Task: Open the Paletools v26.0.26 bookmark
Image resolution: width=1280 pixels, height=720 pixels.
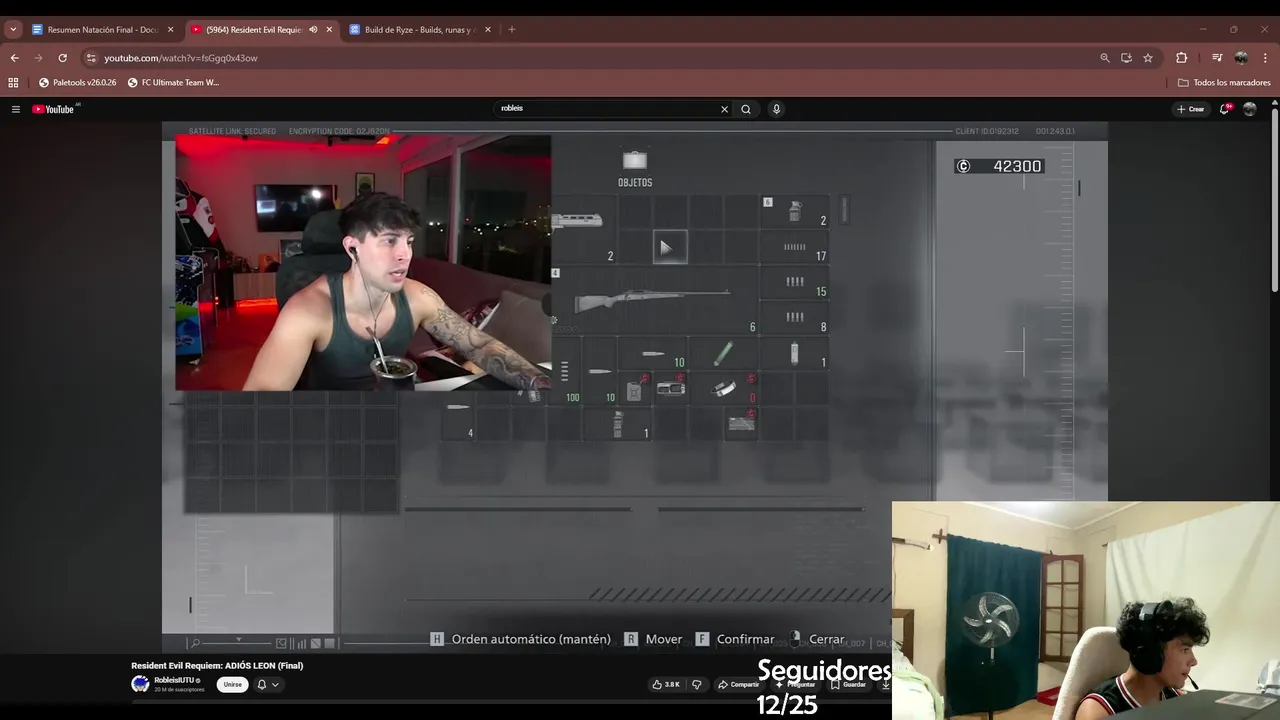Action: (x=77, y=83)
